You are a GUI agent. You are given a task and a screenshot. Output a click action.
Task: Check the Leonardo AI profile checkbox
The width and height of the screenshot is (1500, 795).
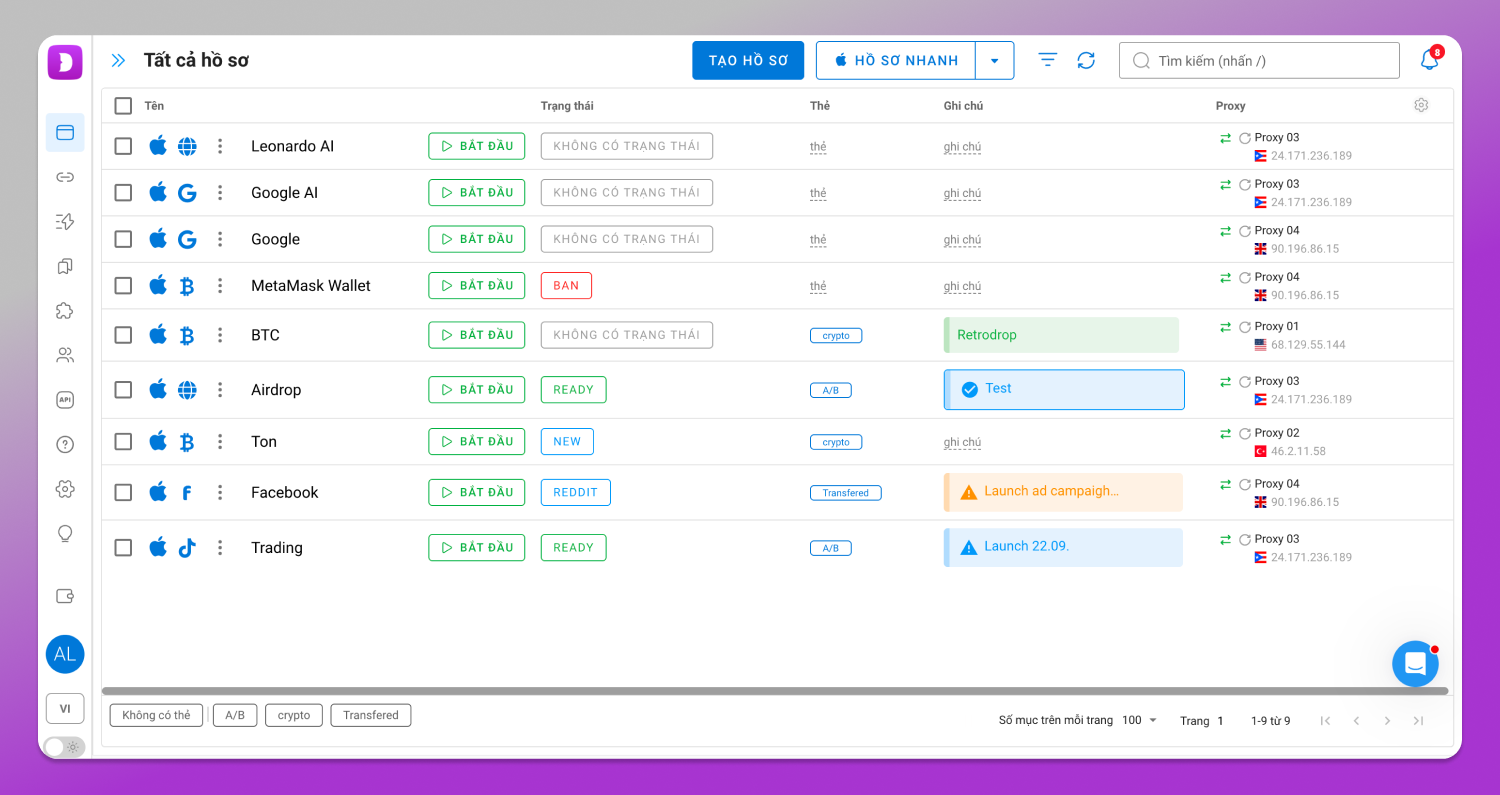pos(123,146)
